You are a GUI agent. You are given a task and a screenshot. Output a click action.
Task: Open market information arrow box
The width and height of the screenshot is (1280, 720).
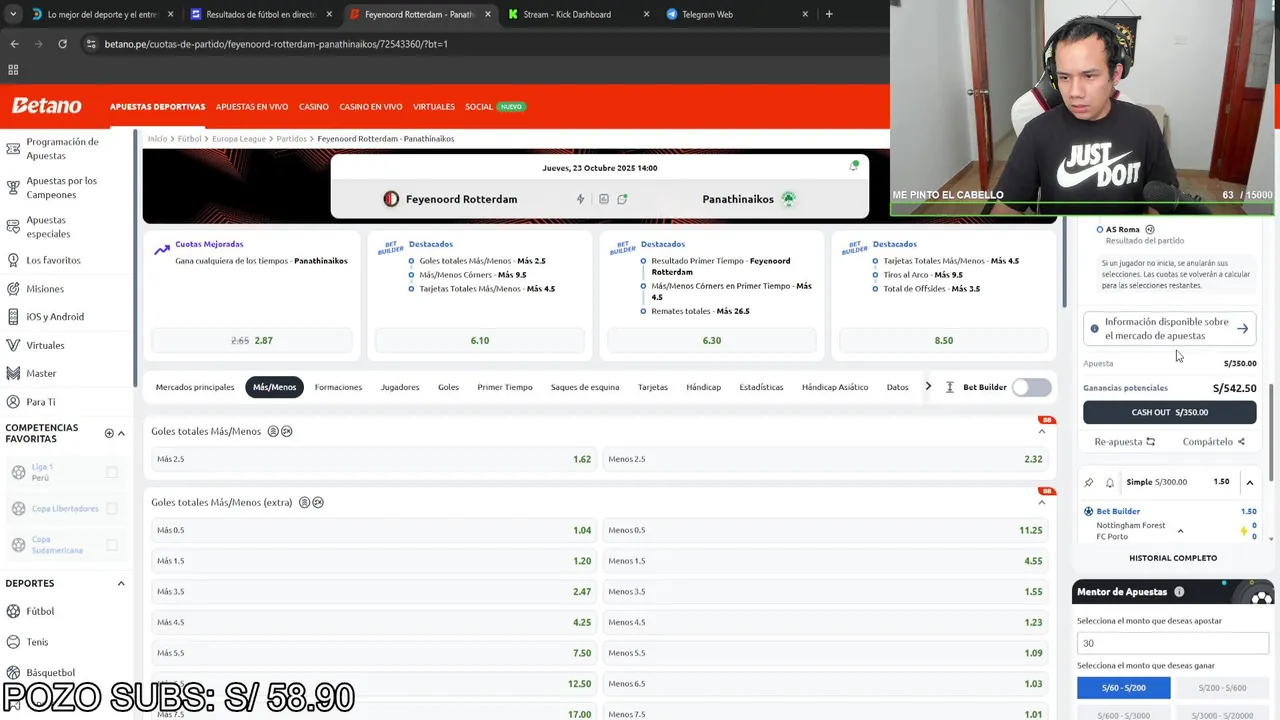(1169, 329)
